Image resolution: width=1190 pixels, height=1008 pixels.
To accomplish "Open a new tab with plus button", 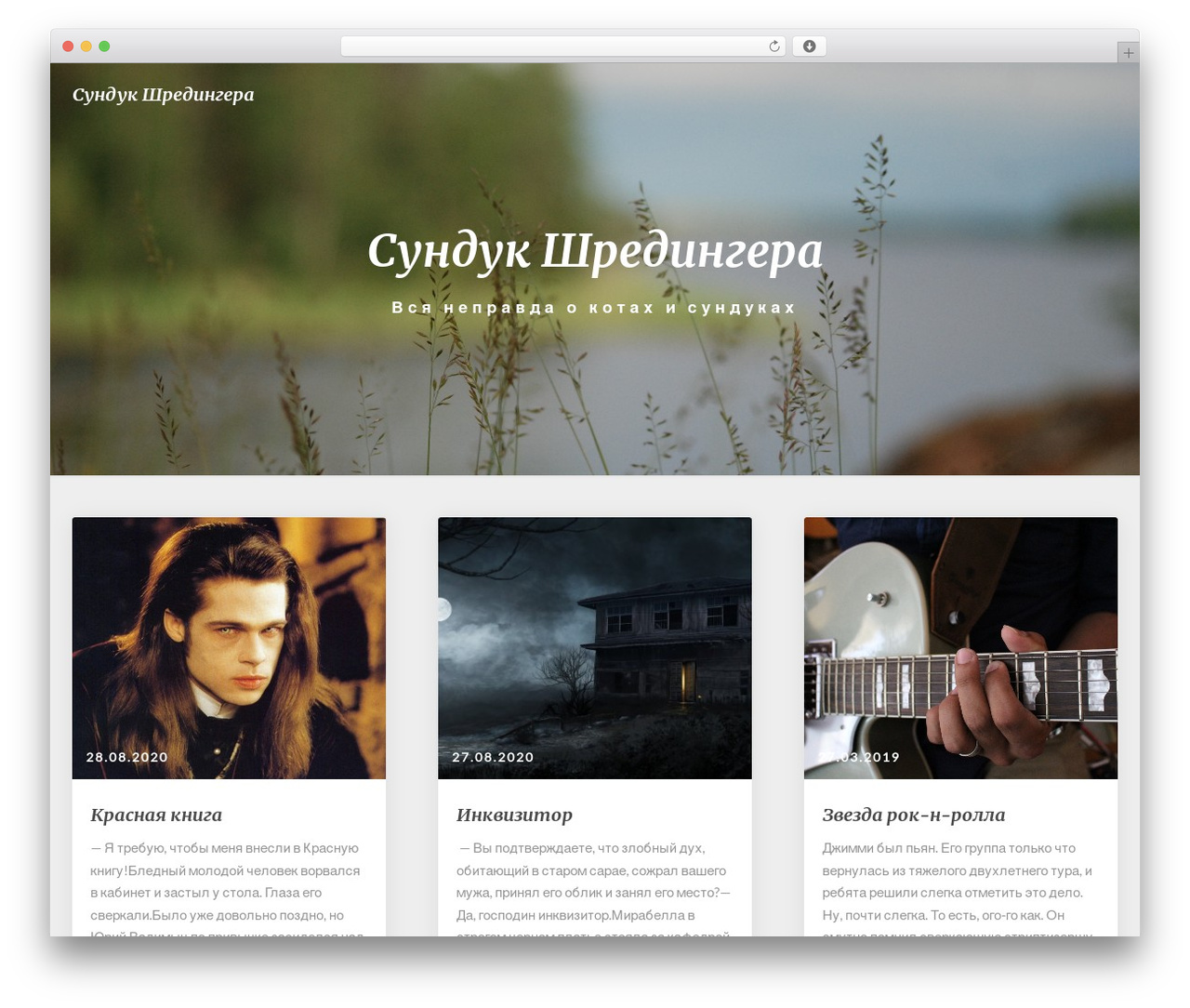I will tap(1128, 53).
